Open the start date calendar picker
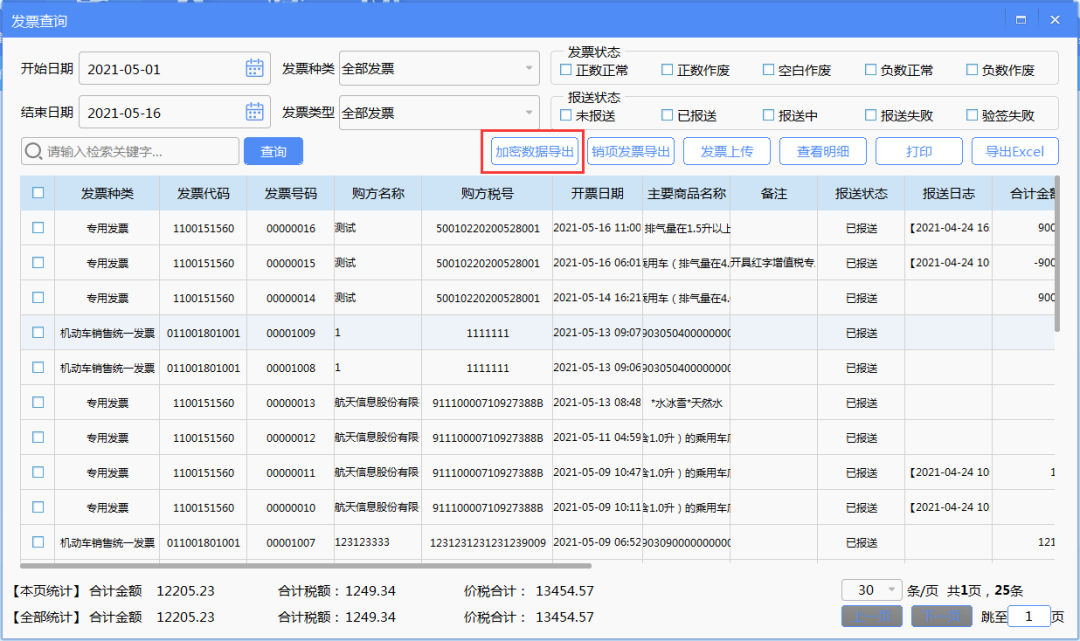Screen dimensions: 1080x641 pyautogui.click(x=257, y=67)
